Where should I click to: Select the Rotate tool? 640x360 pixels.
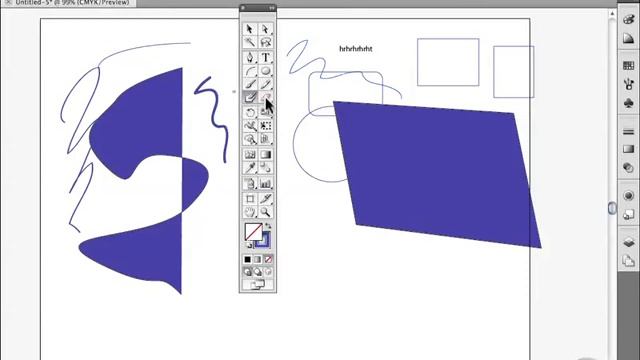pos(250,112)
